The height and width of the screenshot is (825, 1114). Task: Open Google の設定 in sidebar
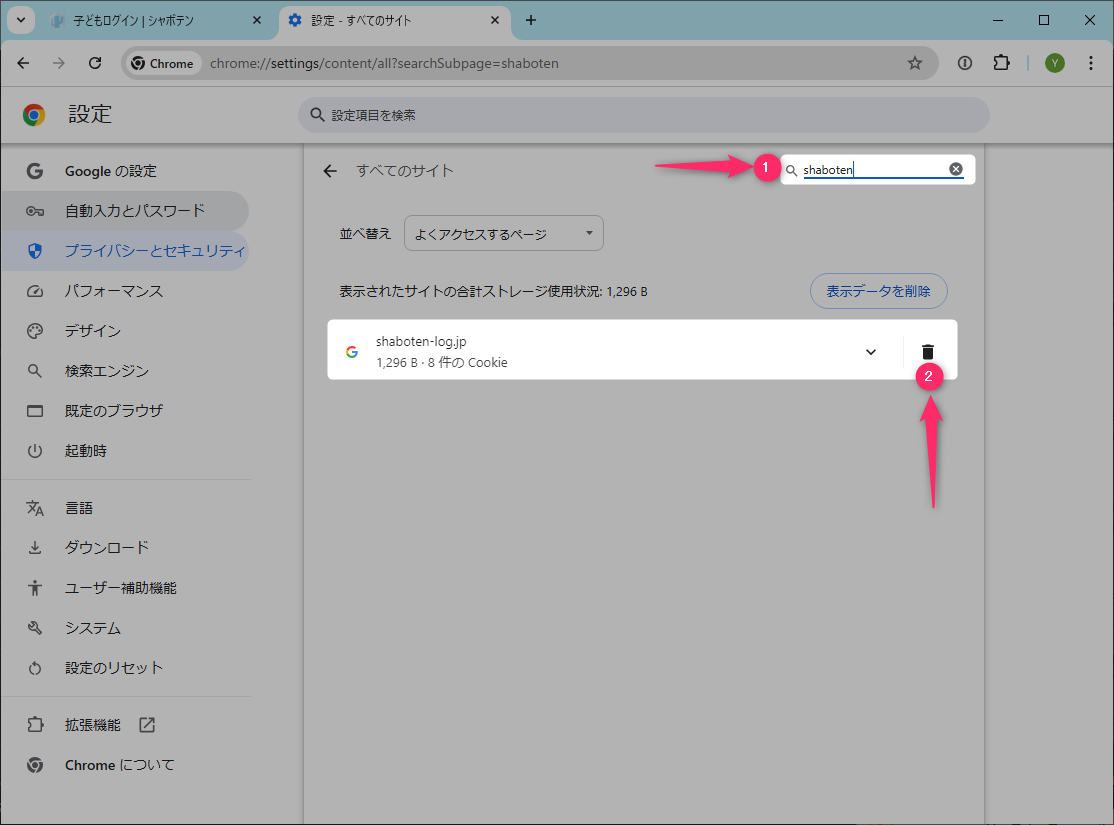(x=110, y=171)
